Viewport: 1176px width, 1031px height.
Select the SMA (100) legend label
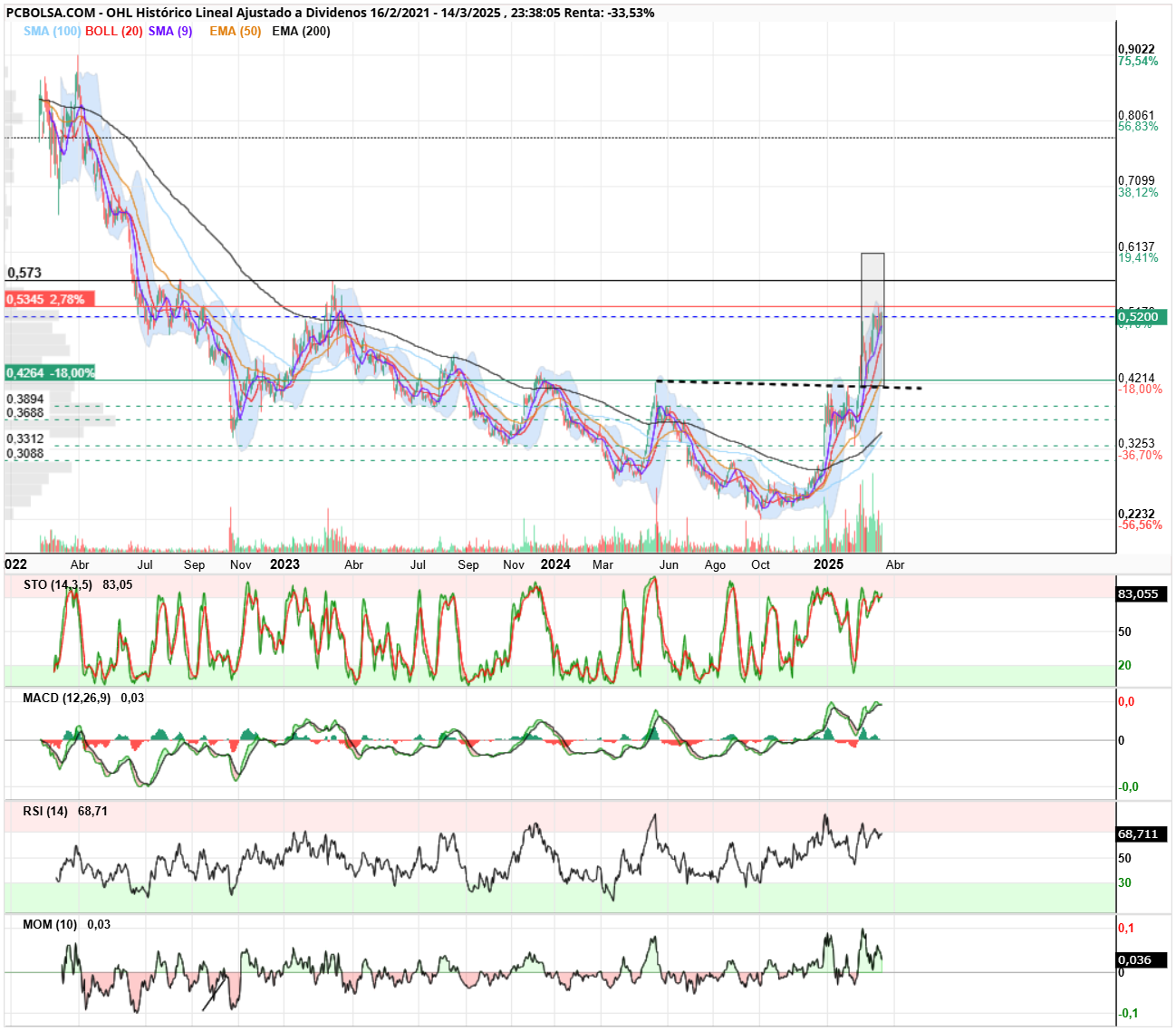(x=52, y=31)
